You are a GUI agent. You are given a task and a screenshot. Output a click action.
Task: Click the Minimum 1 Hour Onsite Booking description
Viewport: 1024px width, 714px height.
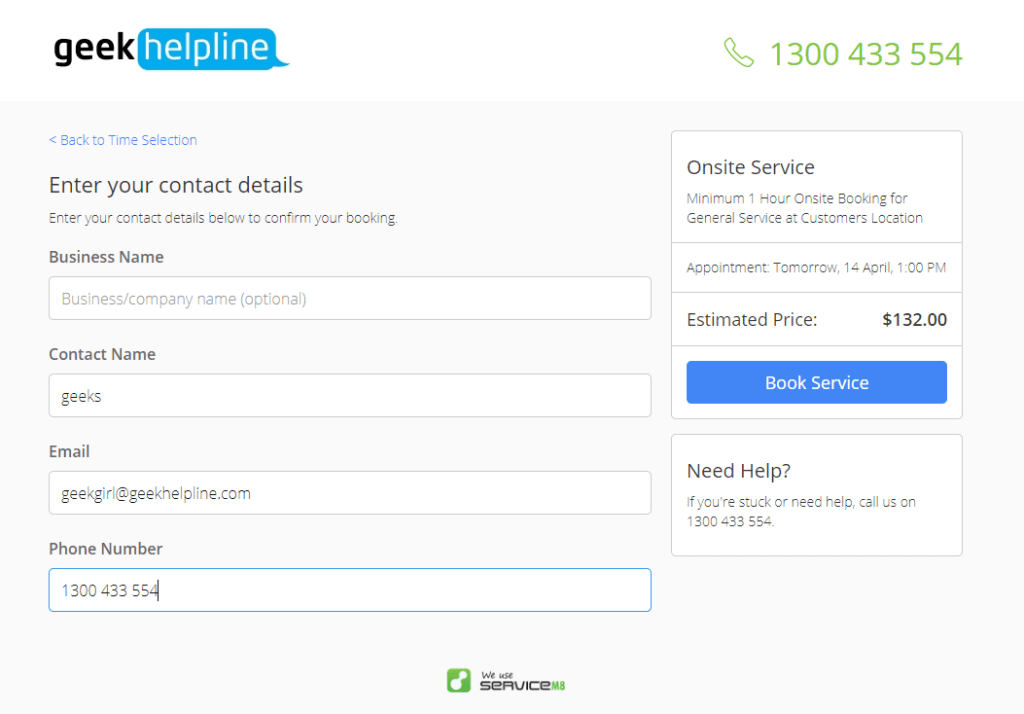[x=805, y=208]
